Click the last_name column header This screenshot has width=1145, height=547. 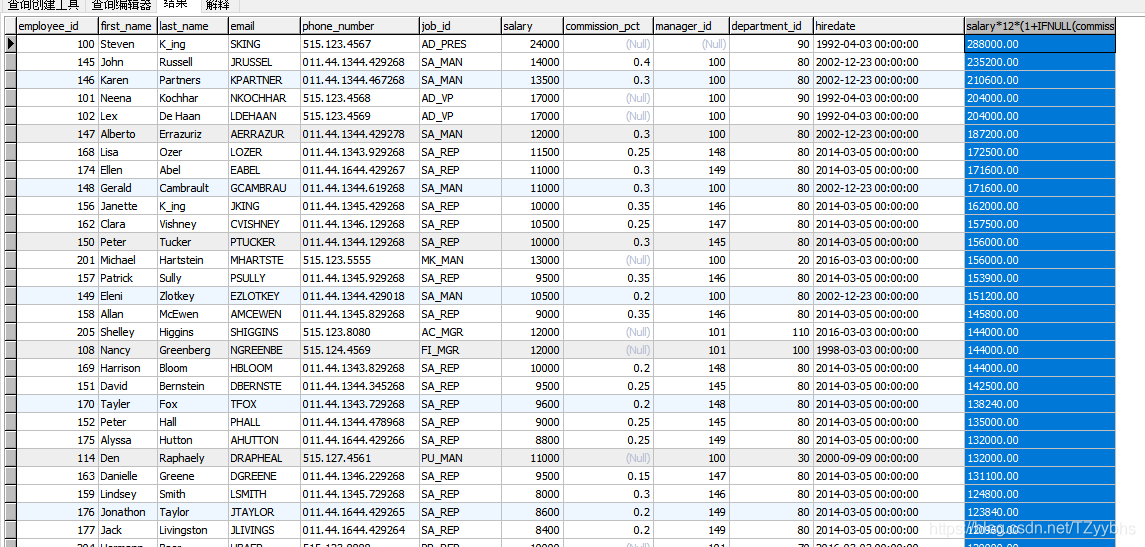coord(192,26)
